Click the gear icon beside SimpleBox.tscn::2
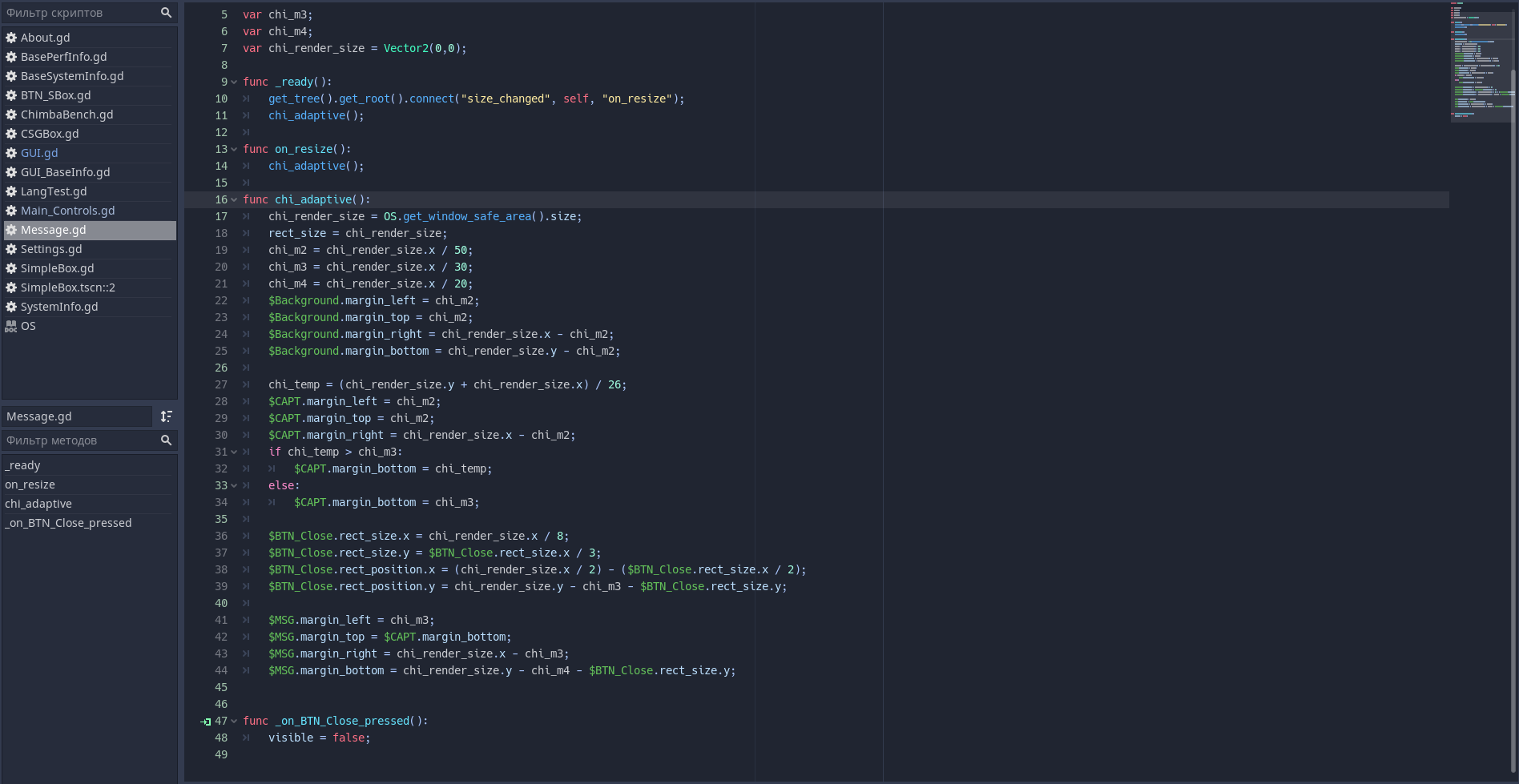Viewport: 1519px width, 784px height. 11,287
